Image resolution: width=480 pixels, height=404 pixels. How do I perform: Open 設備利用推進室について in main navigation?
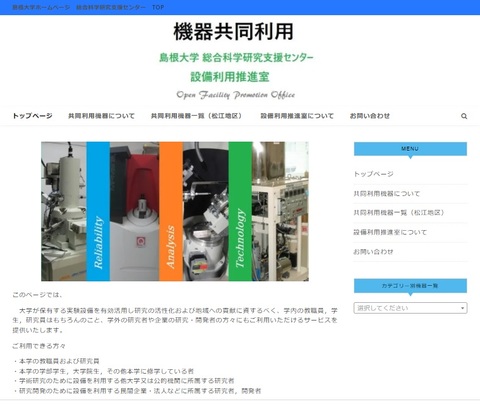pyautogui.click(x=297, y=116)
